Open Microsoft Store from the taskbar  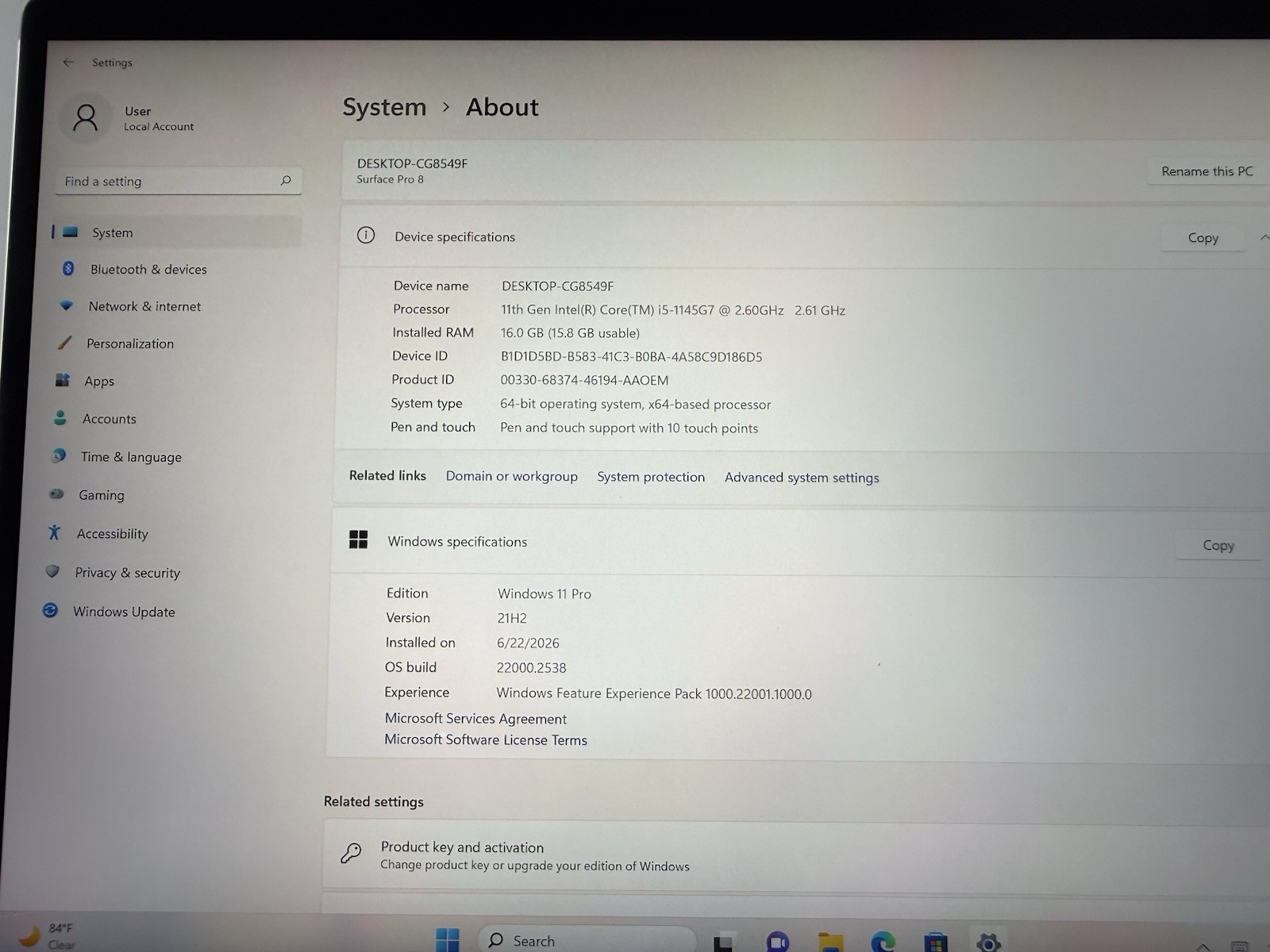[936, 942]
